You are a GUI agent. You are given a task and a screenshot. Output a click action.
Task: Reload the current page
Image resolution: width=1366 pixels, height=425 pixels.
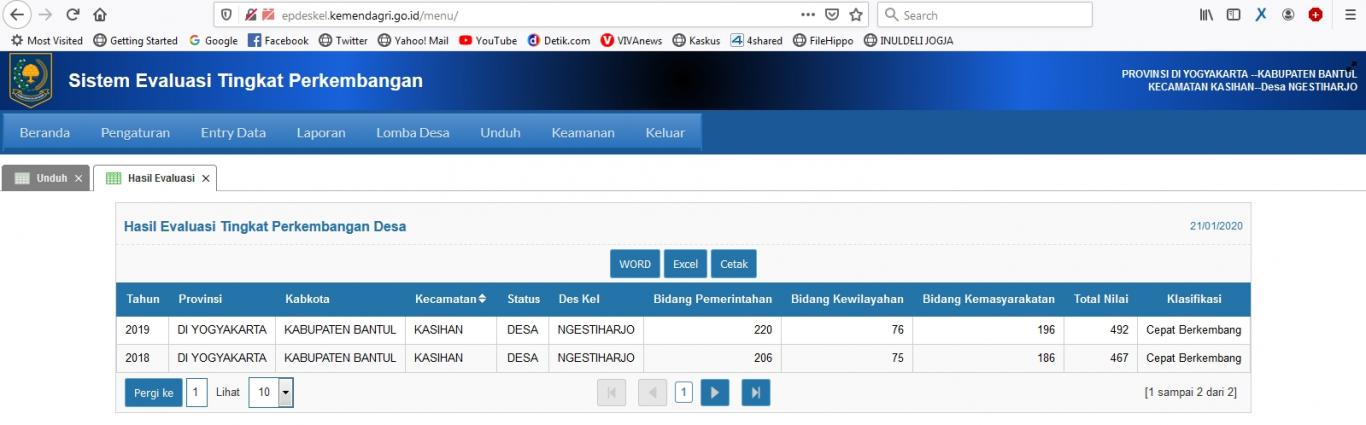pyautogui.click(x=73, y=15)
